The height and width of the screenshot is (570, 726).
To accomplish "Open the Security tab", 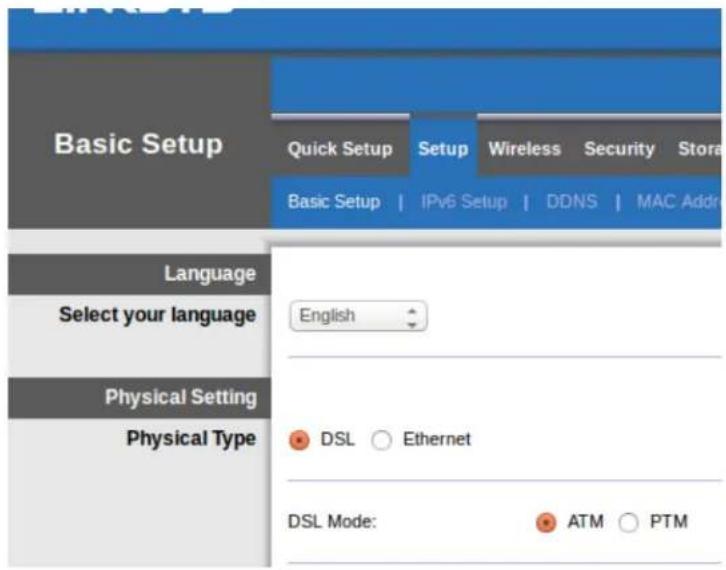I will [x=620, y=149].
